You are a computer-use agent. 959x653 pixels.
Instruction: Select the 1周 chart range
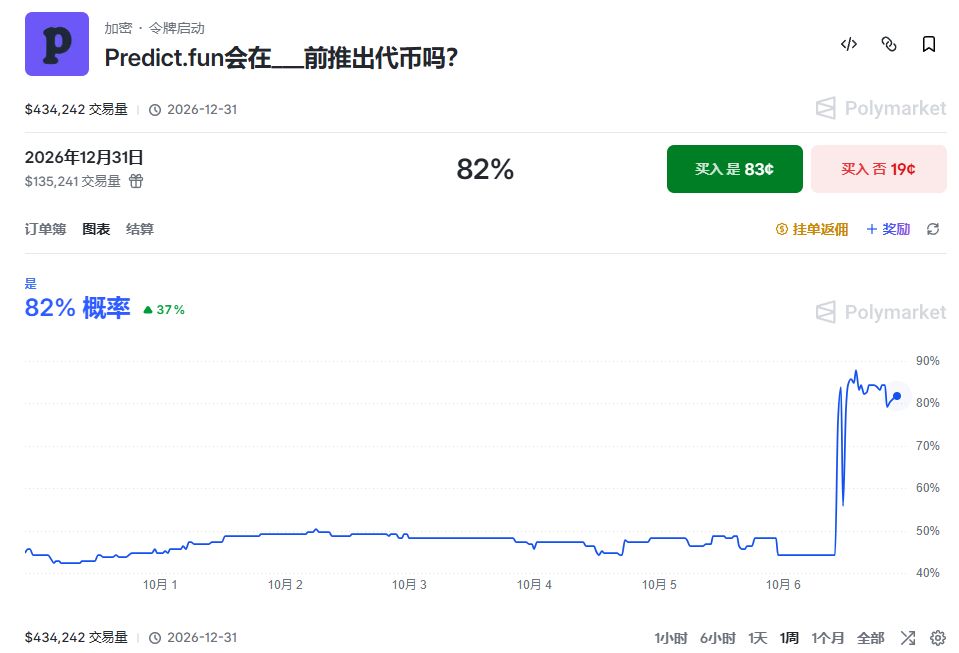pyautogui.click(x=789, y=638)
